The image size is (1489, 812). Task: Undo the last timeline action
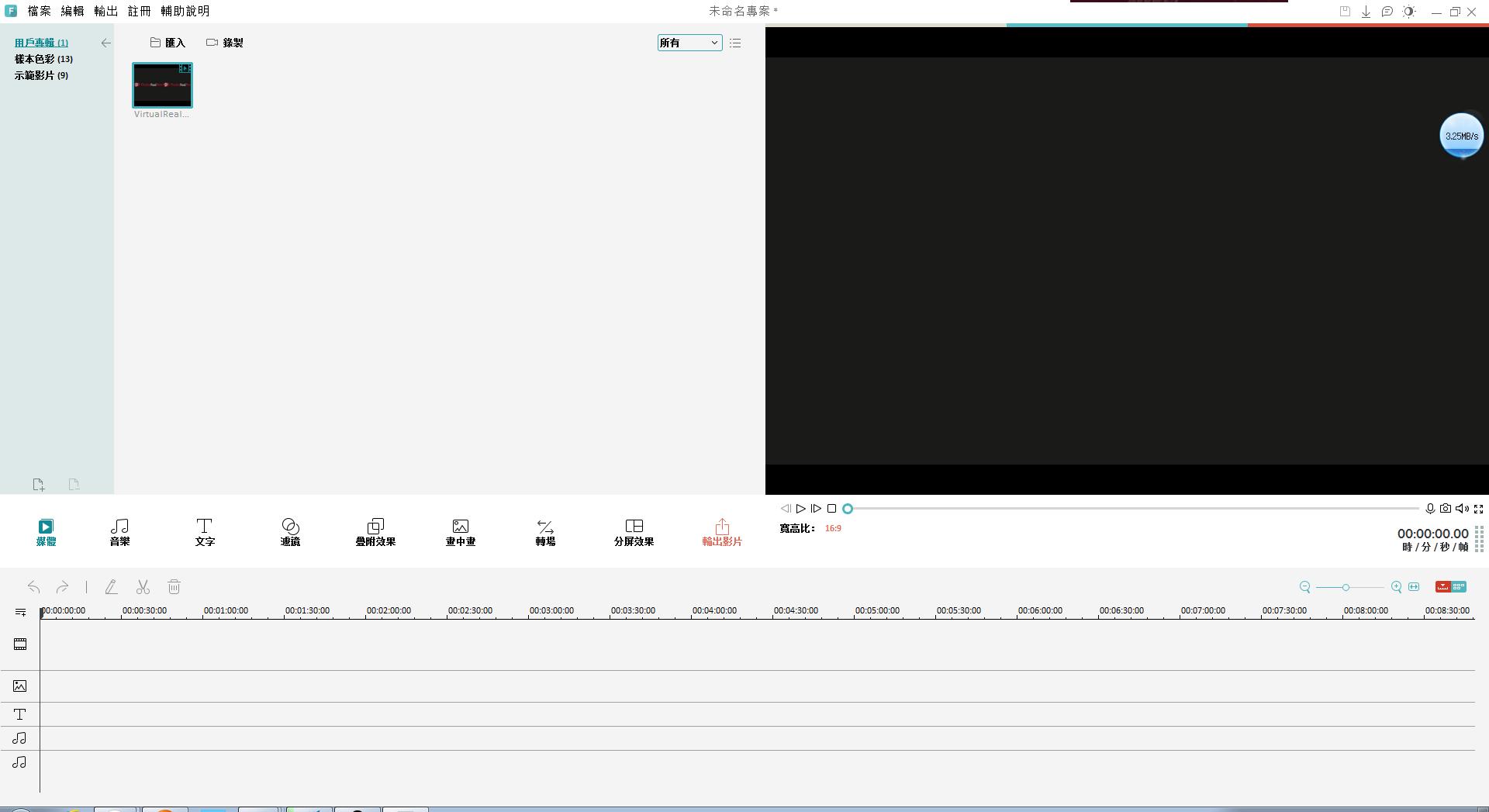point(33,587)
